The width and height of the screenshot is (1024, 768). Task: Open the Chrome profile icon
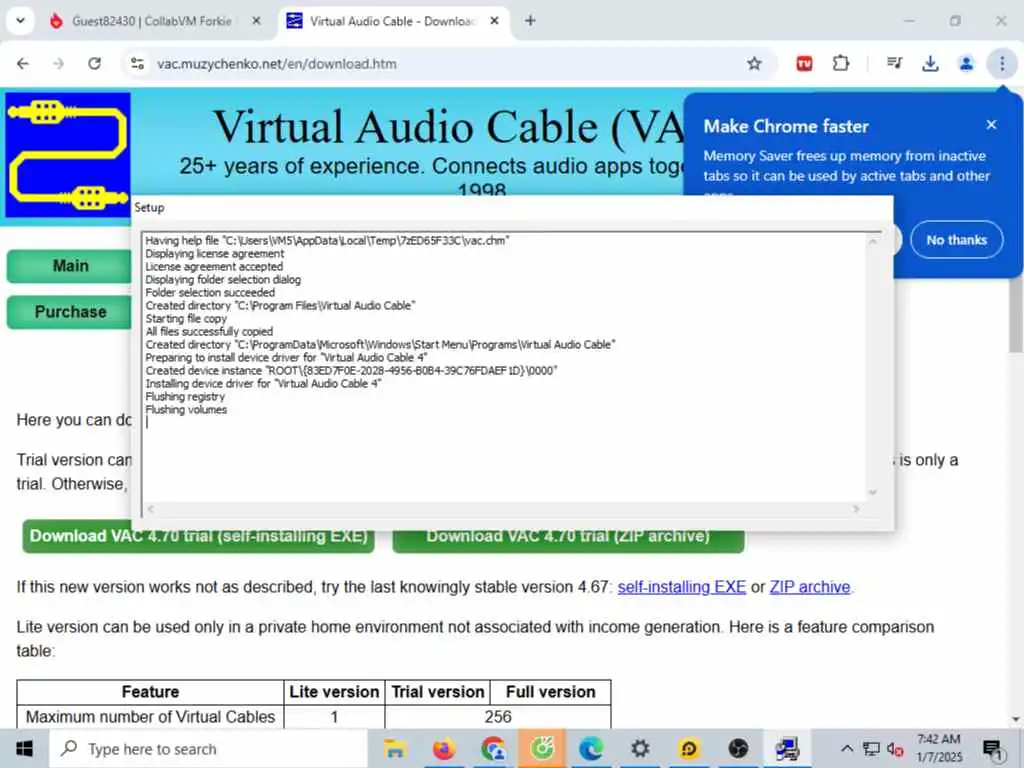pos(966,63)
